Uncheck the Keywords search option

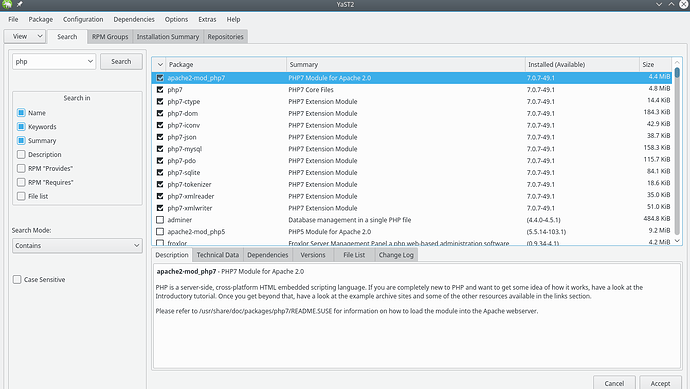(21, 127)
